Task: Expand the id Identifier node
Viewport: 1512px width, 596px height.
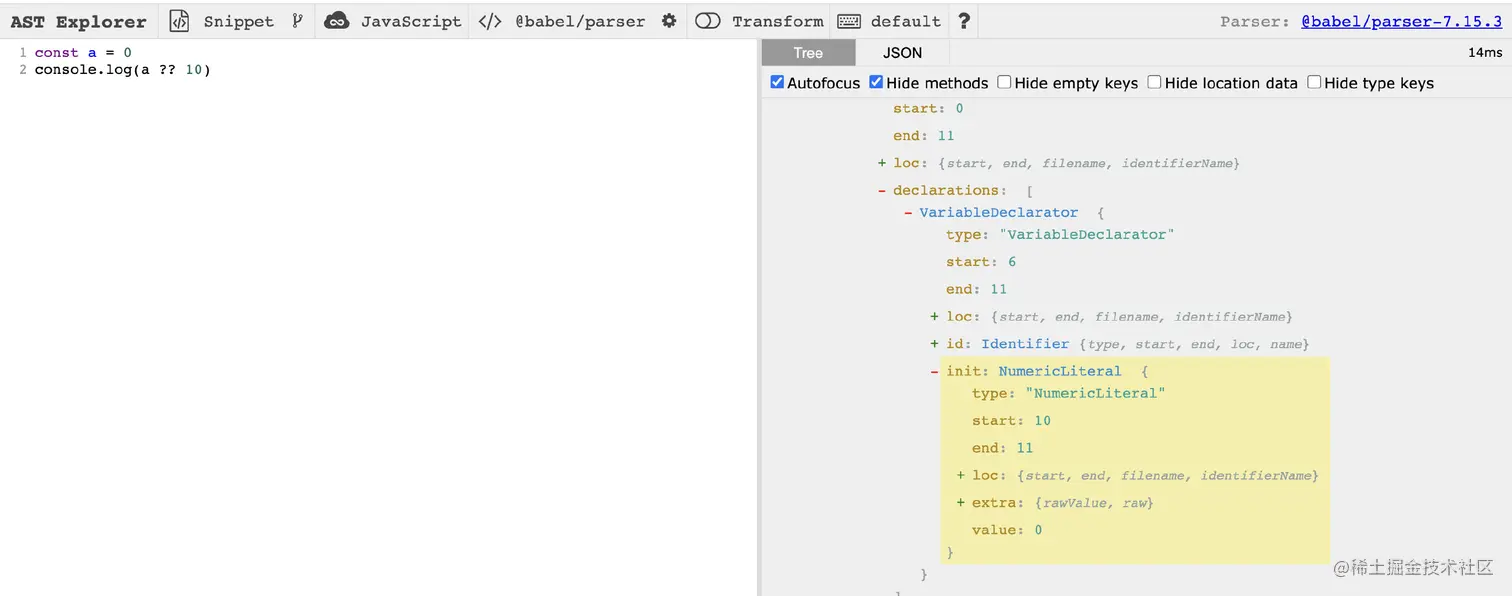Action: [935, 344]
